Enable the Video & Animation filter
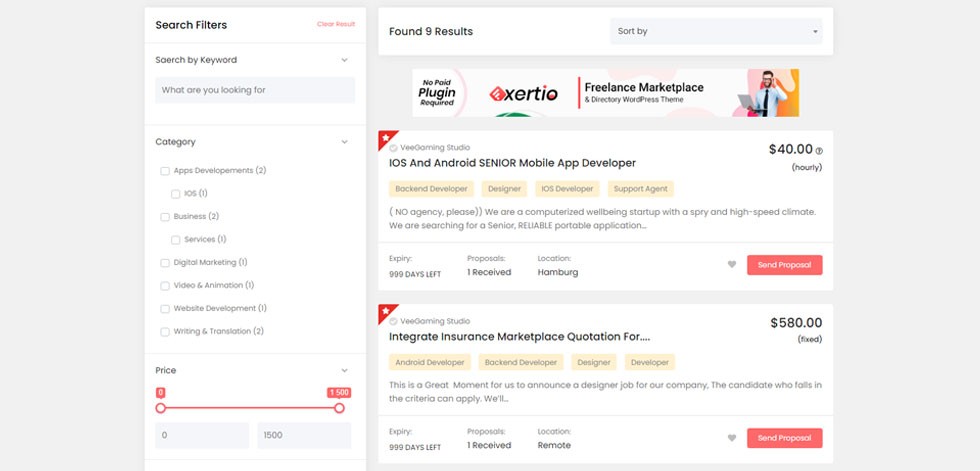The height and width of the screenshot is (471, 980). click(x=165, y=286)
